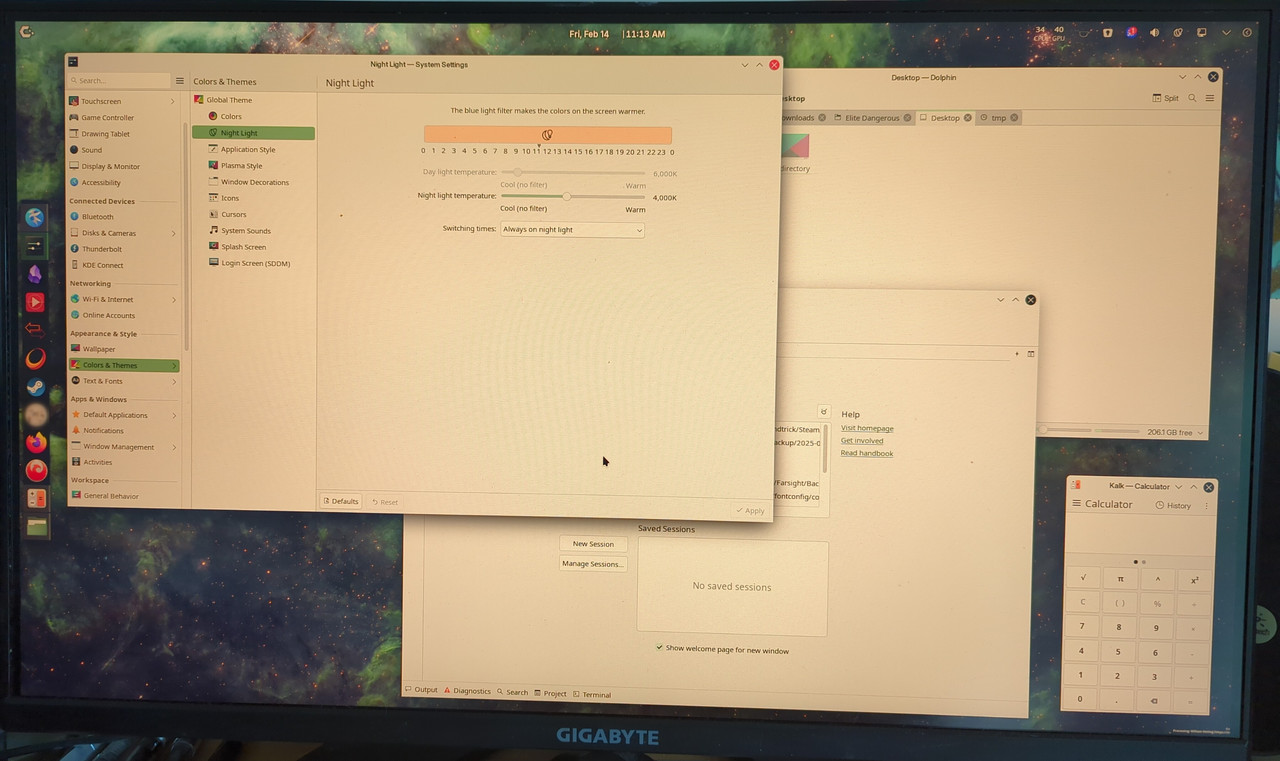Screen dimensions: 1280x761
Task: Open Login Screen (SDDM) page
Action: [x=253, y=263]
